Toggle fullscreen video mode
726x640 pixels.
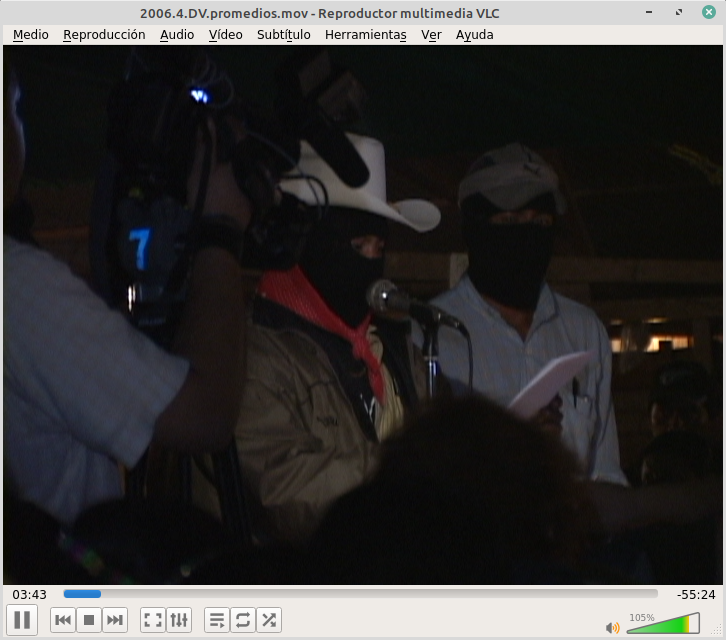click(x=153, y=621)
